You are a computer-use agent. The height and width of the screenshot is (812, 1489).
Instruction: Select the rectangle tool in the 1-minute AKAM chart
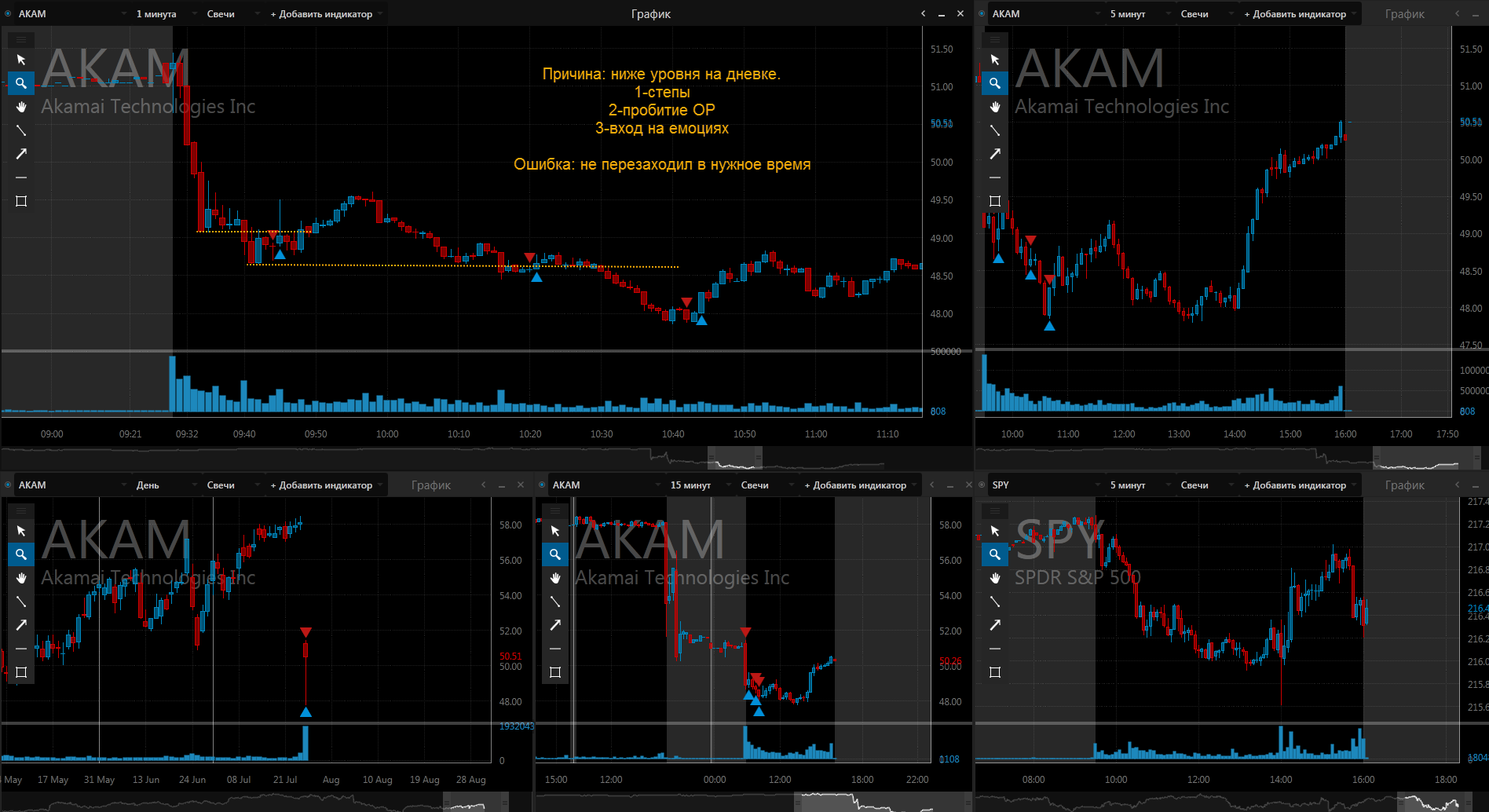pos(21,201)
